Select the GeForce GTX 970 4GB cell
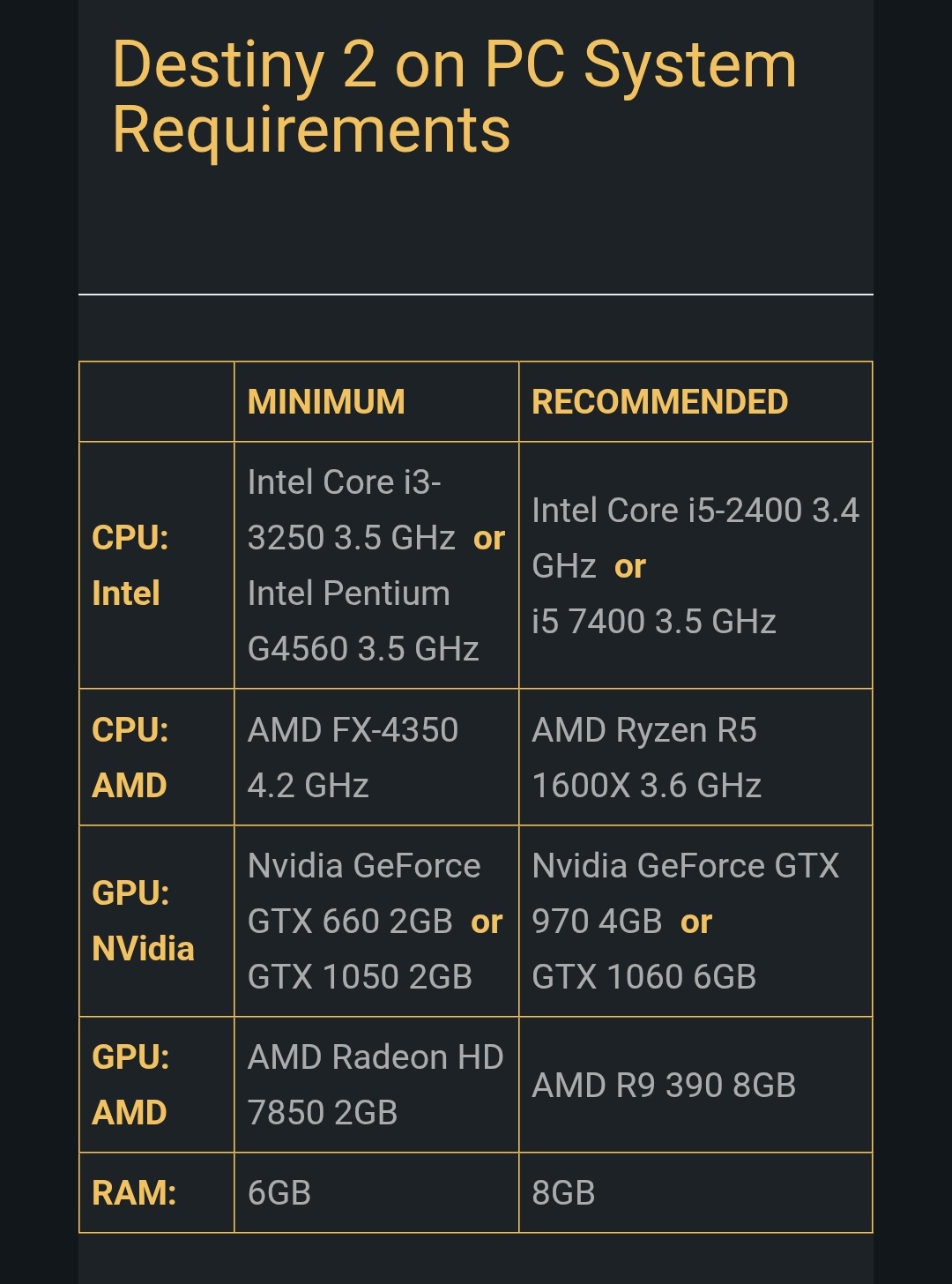952x1284 pixels. 685,921
